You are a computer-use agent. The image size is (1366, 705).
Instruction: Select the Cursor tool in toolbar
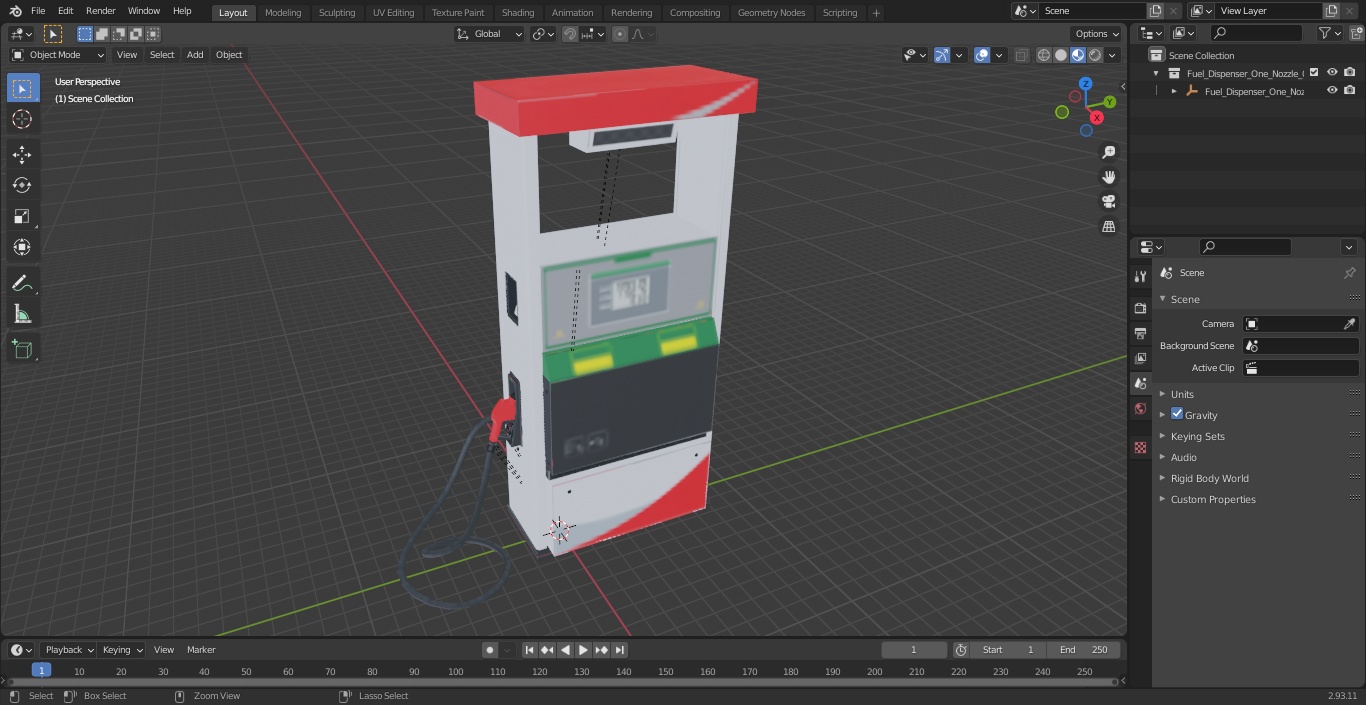22,119
